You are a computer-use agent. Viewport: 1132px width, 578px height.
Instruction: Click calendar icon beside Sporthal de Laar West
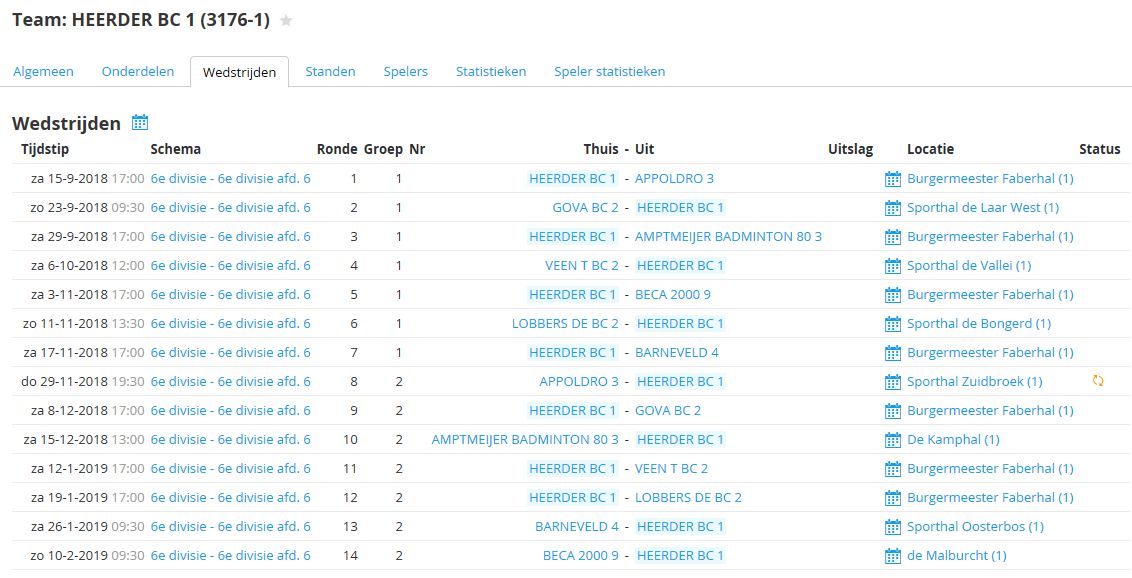[893, 208]
